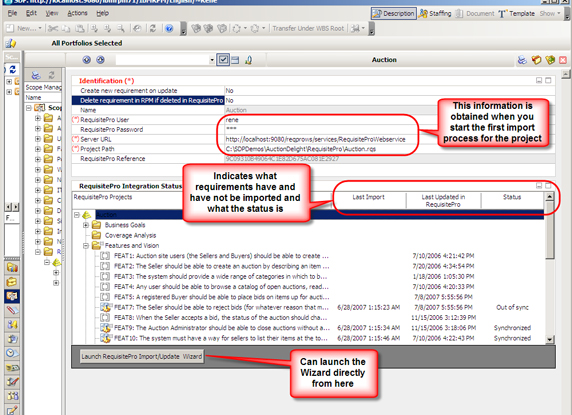
Task: Minimize the Identification section
Action: (x=539, y=80)
